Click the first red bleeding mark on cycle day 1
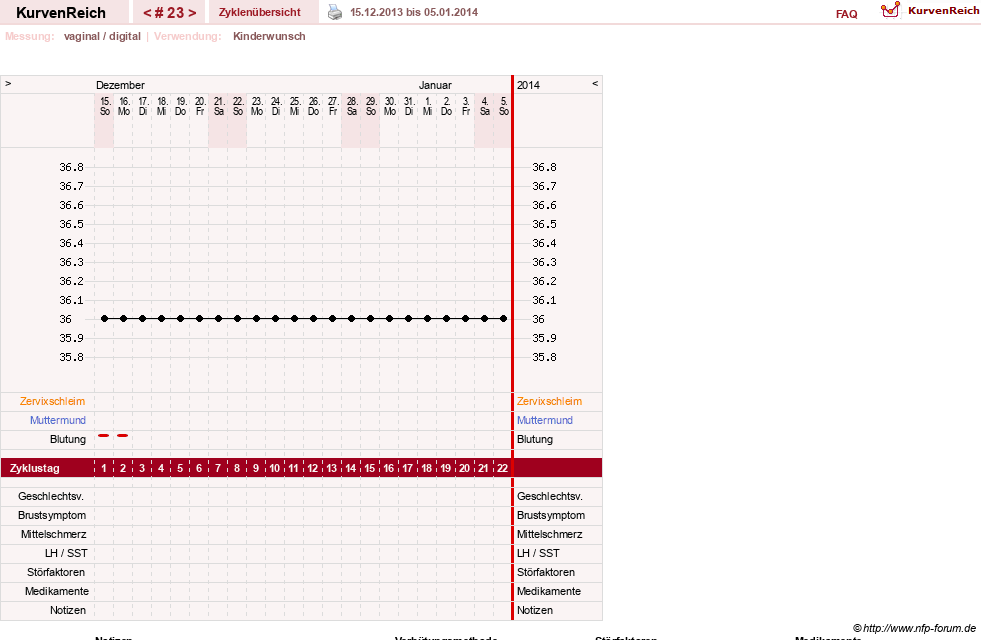Viewport: 981px width, 640px height. 104,435
